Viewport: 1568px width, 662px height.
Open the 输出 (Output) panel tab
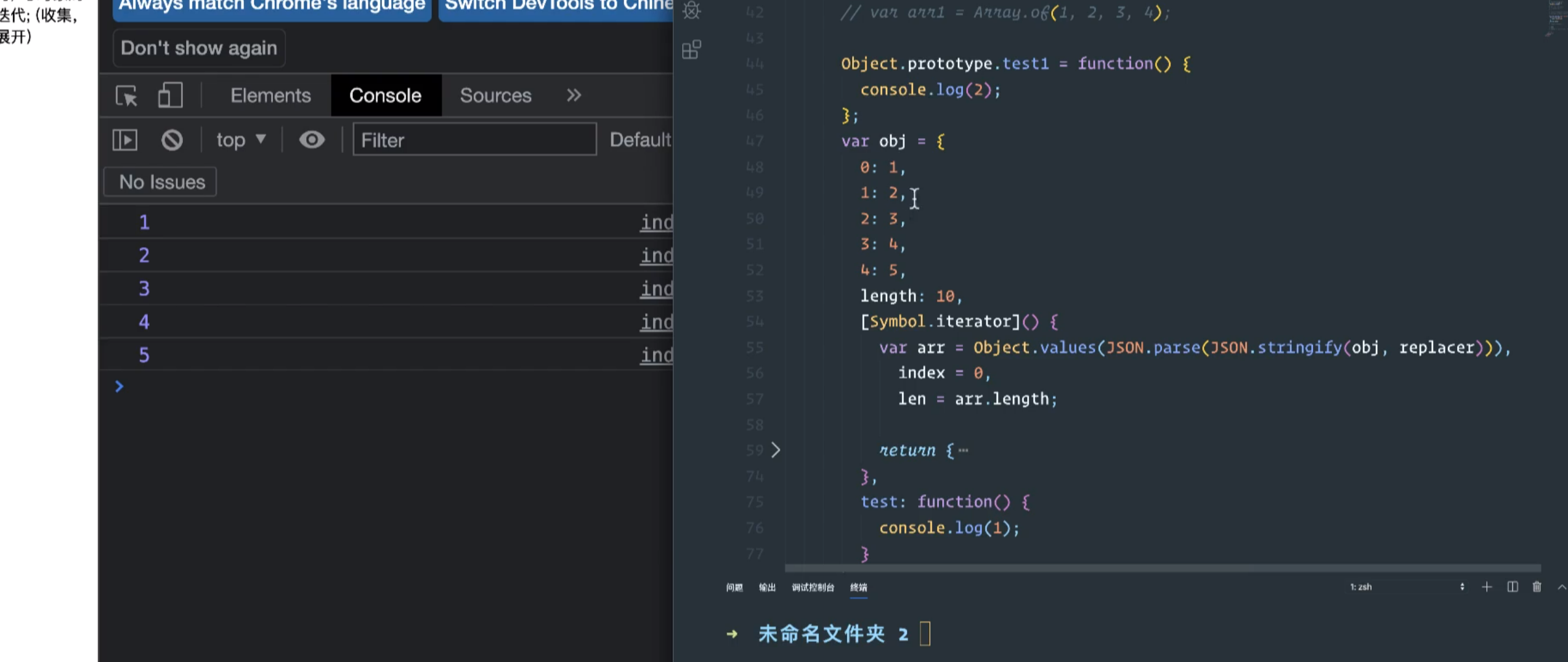coord(767,587)
